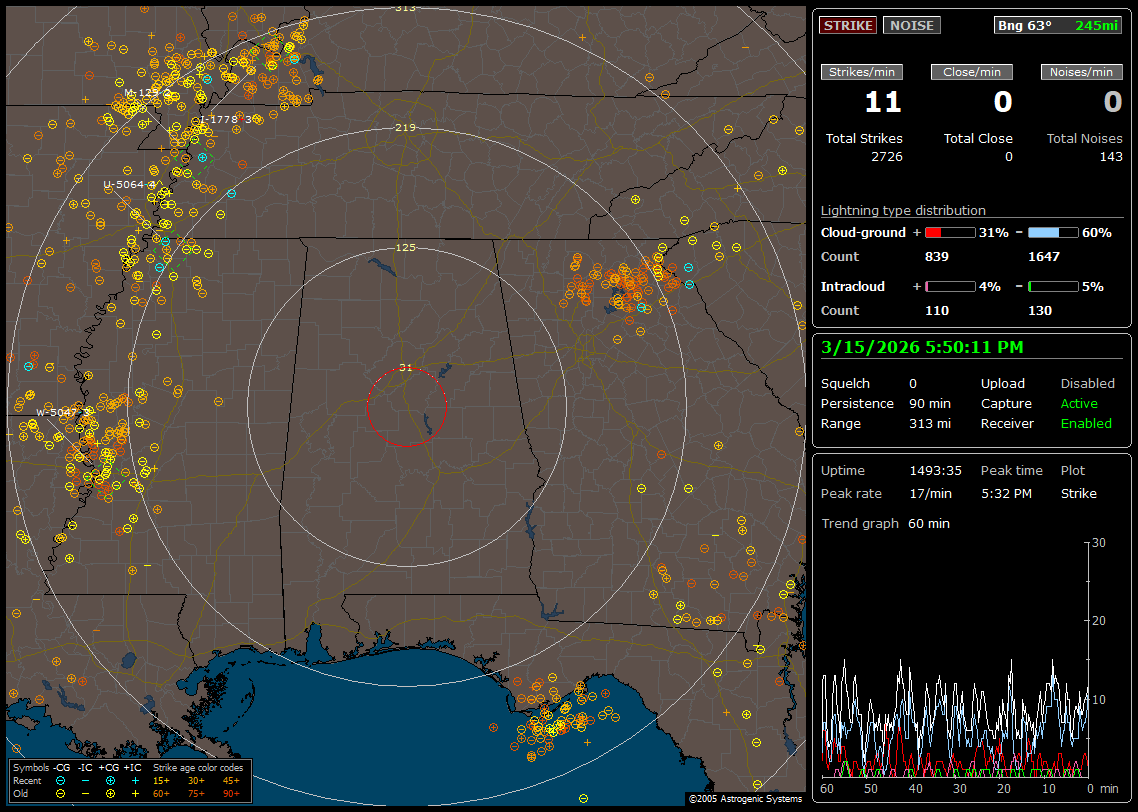
Task: Select storm cell label W-5047
Action: pyautogui.click(x=56, y=412)
